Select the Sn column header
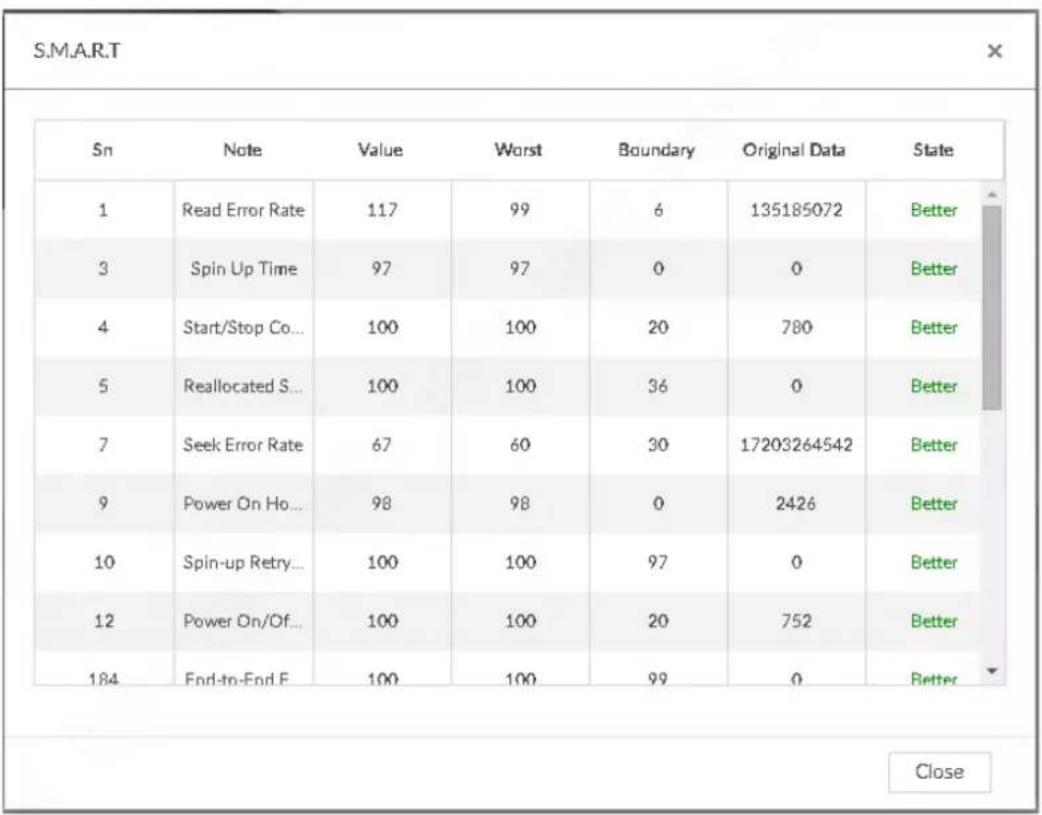The height and width of the screenshot is (815, 1042). (x=102, y=150)
